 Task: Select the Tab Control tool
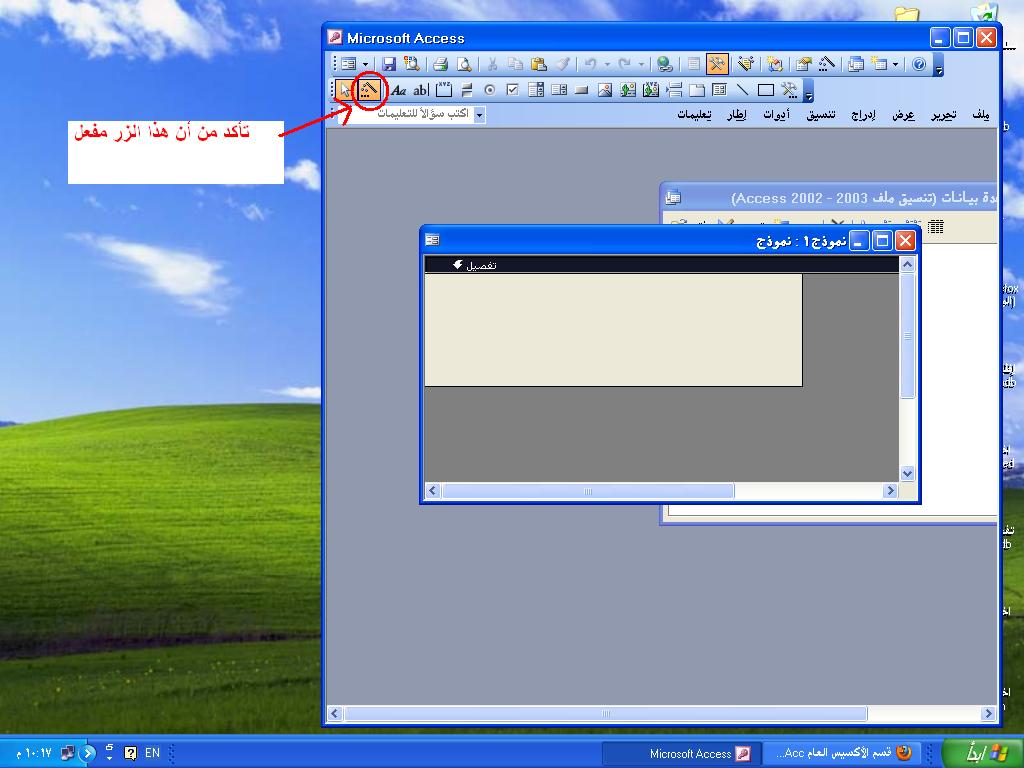pyautogui.click(x=697, y=90)
